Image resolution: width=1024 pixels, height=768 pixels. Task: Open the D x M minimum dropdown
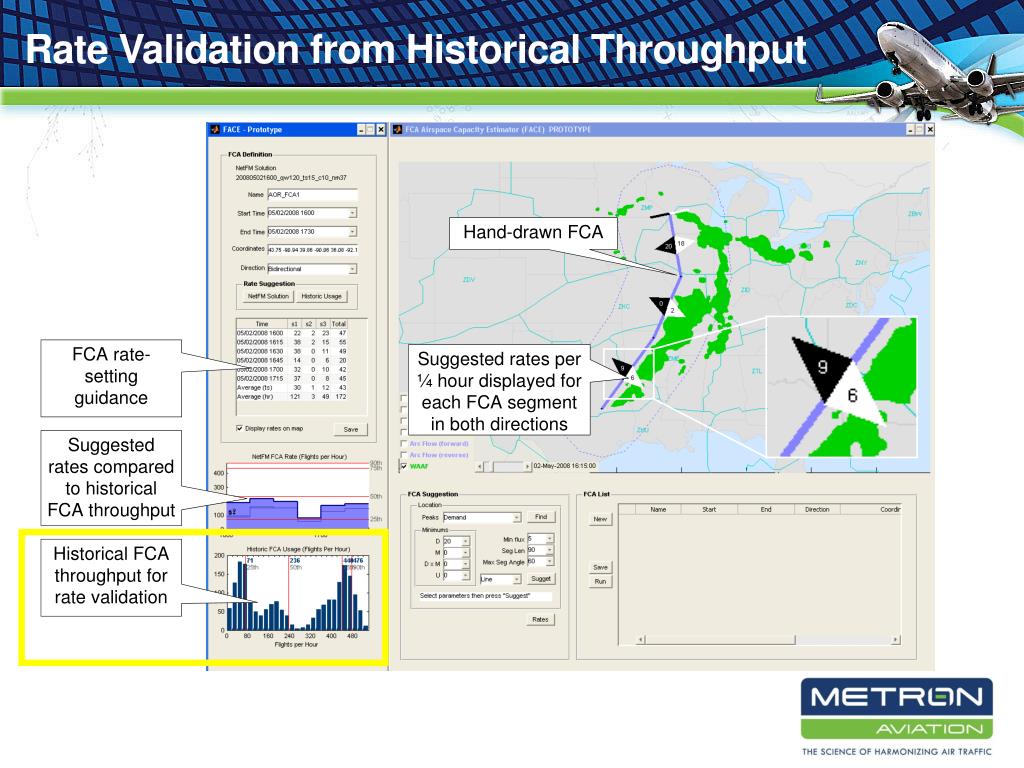(x=466, y=564)
